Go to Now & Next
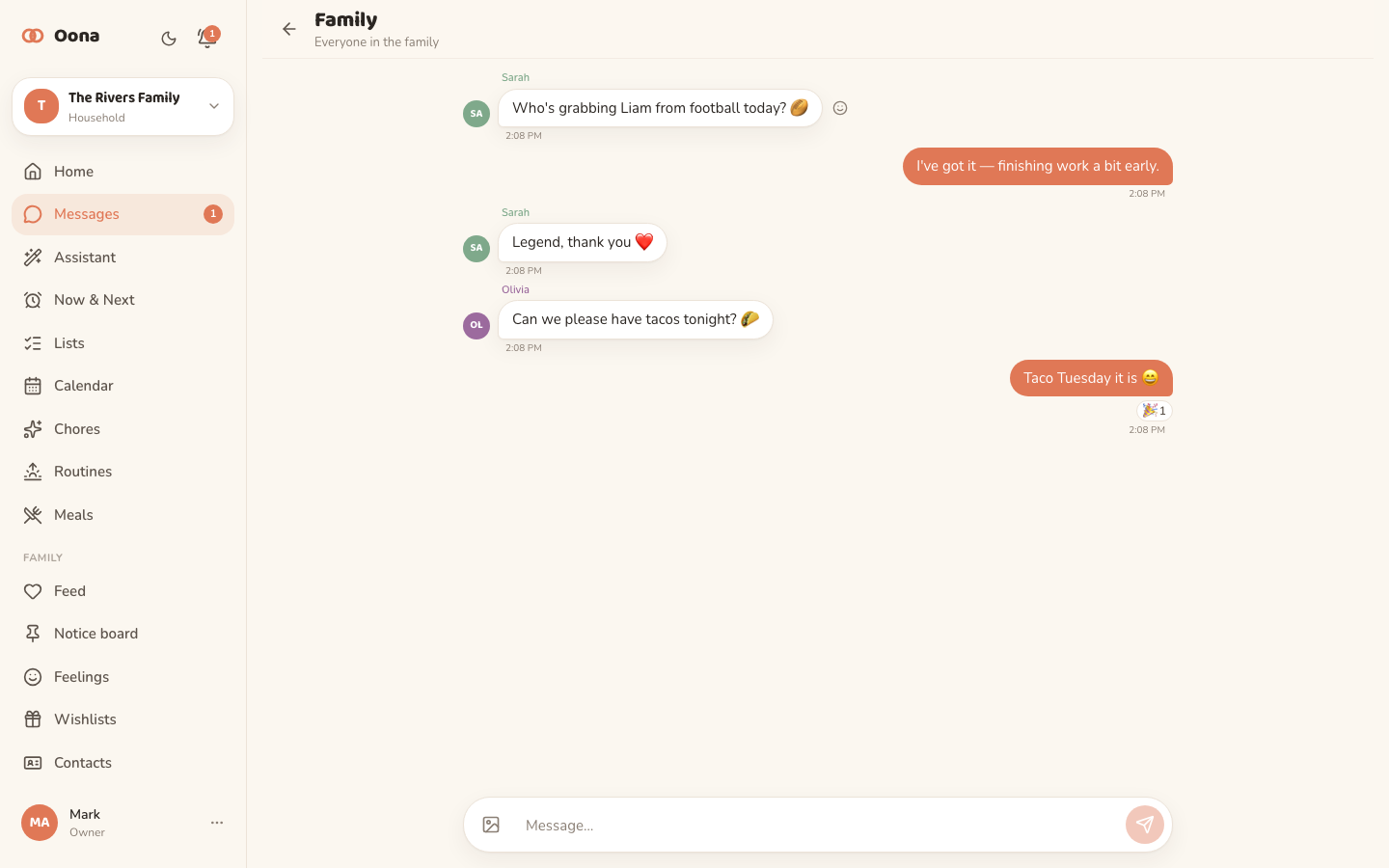Screen dimensions: 1389x868 point(123,300)
